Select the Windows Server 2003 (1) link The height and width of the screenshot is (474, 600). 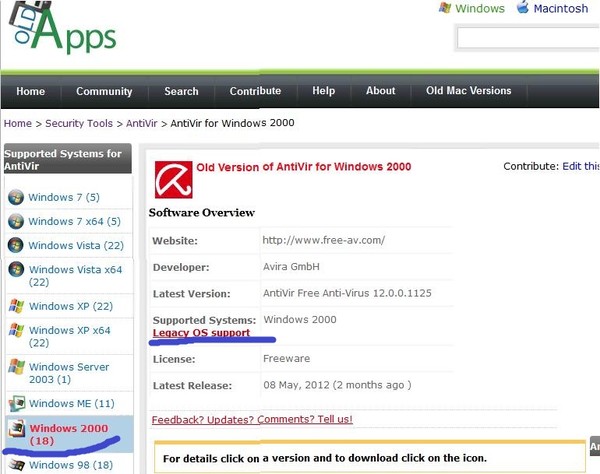coord(69,373)
